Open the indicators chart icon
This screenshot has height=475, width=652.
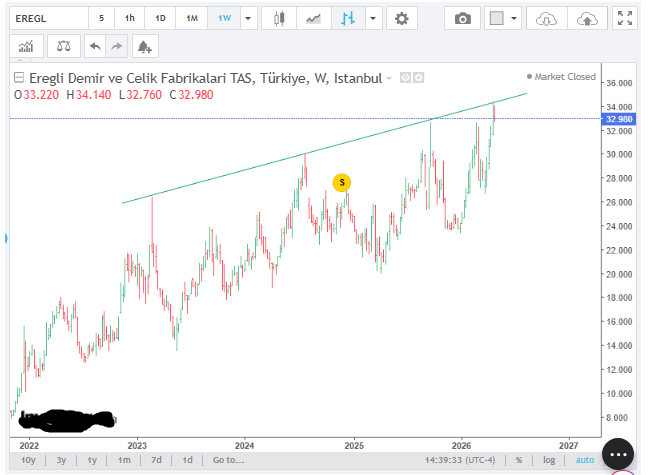click(x=27, y=46)
